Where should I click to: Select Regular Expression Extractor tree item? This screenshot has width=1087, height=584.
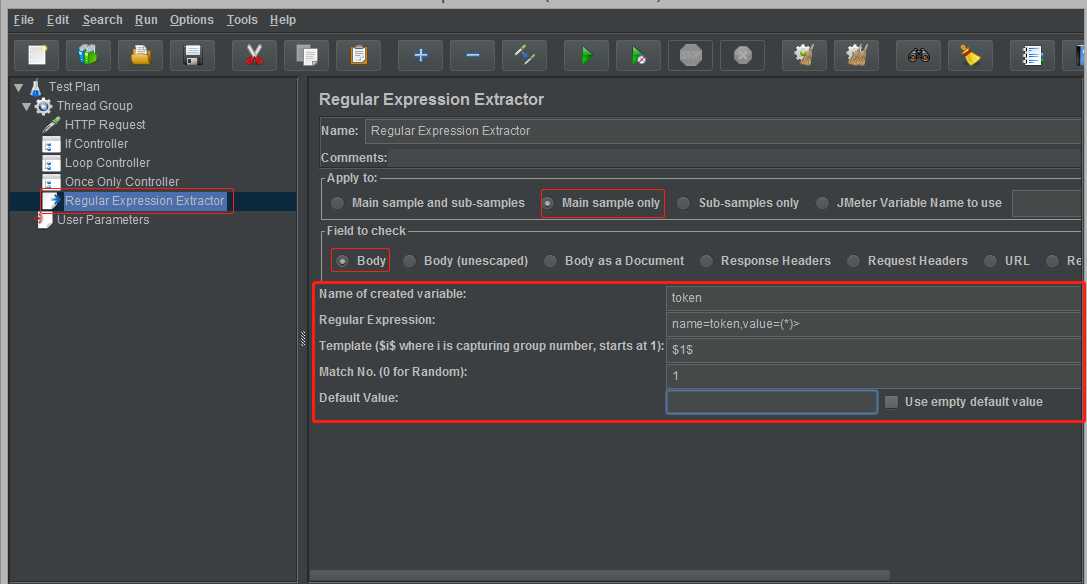point(144,200)
